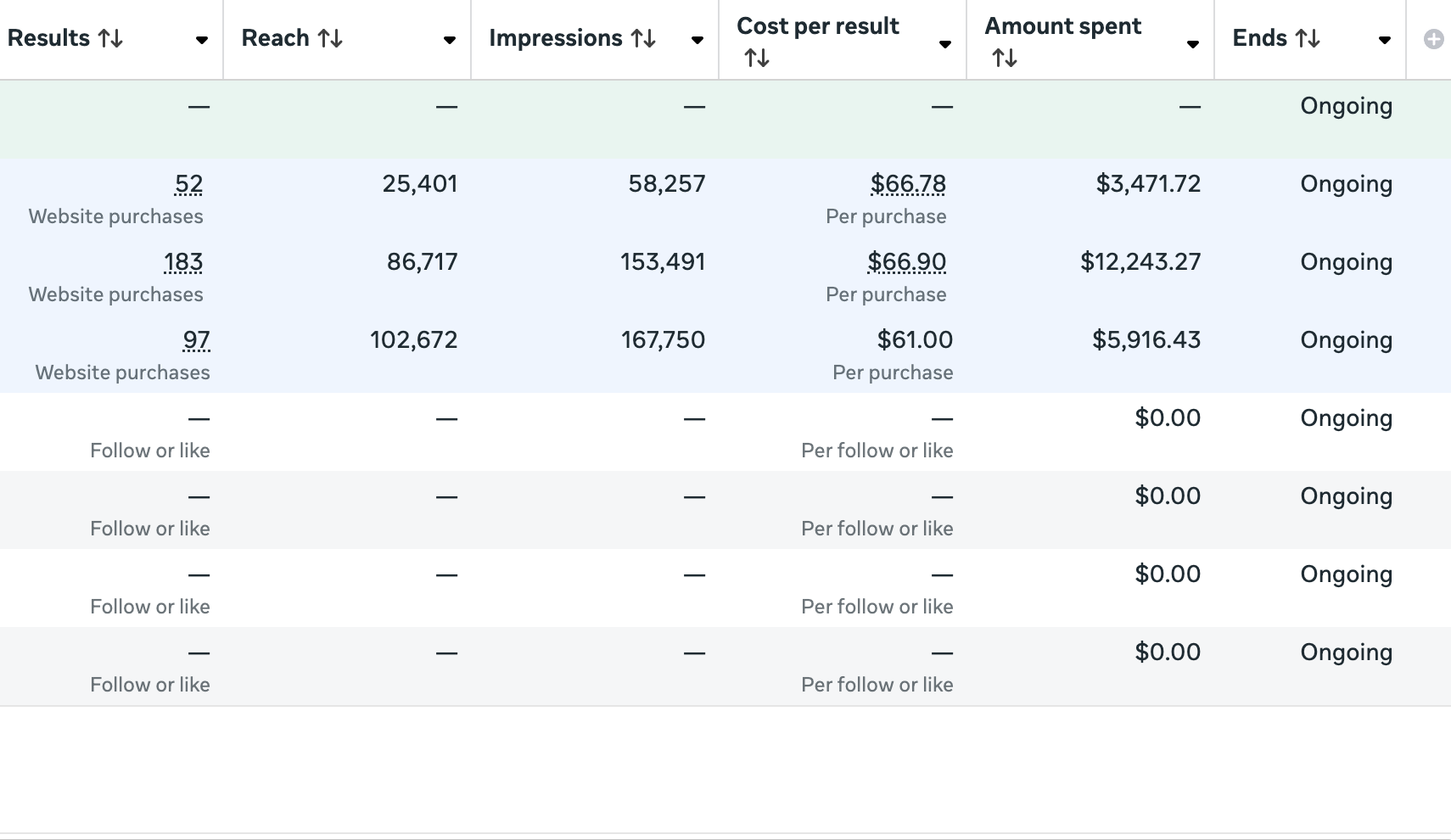Screen dimensions: 1451x840
Task: Open the Reach column dropdown
Action: 450,40
